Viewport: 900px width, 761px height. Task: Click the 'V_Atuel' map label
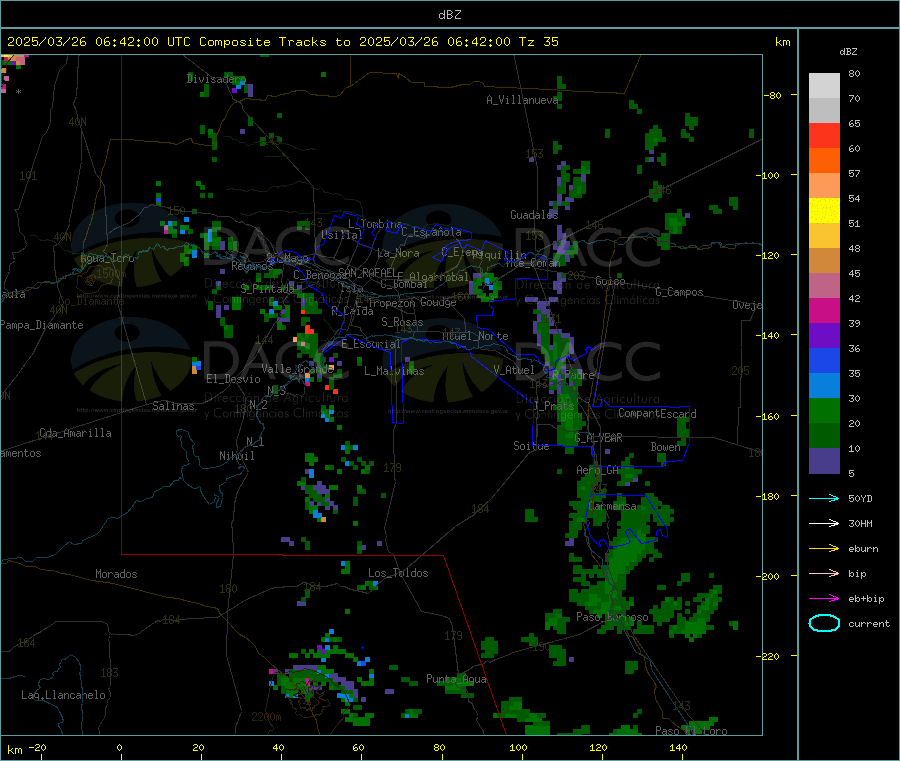(514, 370)
